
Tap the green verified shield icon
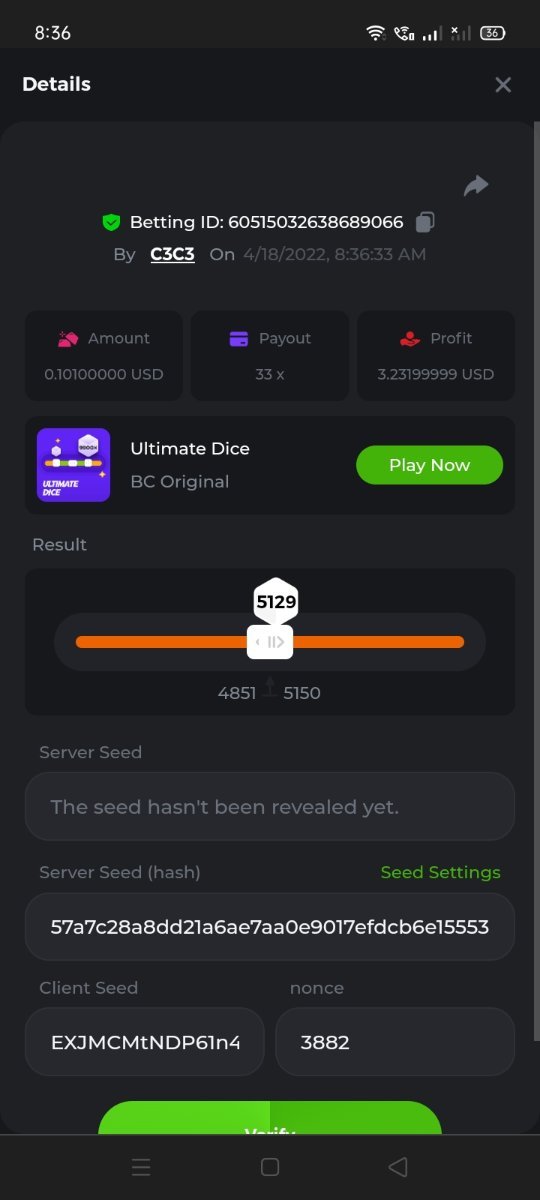[111, 222]
